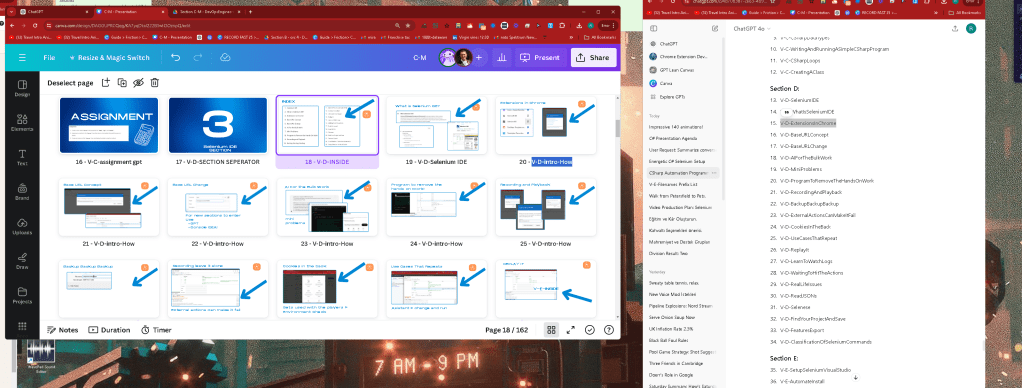Open Notes panel in Canva footer

tap(63, 330)
